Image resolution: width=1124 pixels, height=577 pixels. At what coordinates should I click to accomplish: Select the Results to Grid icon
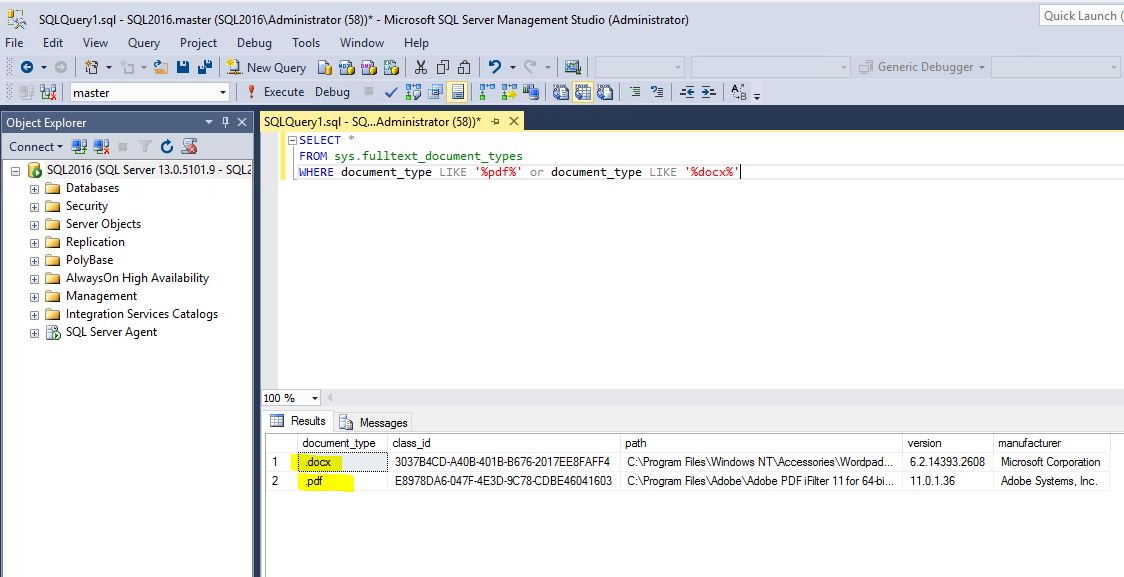582,91
